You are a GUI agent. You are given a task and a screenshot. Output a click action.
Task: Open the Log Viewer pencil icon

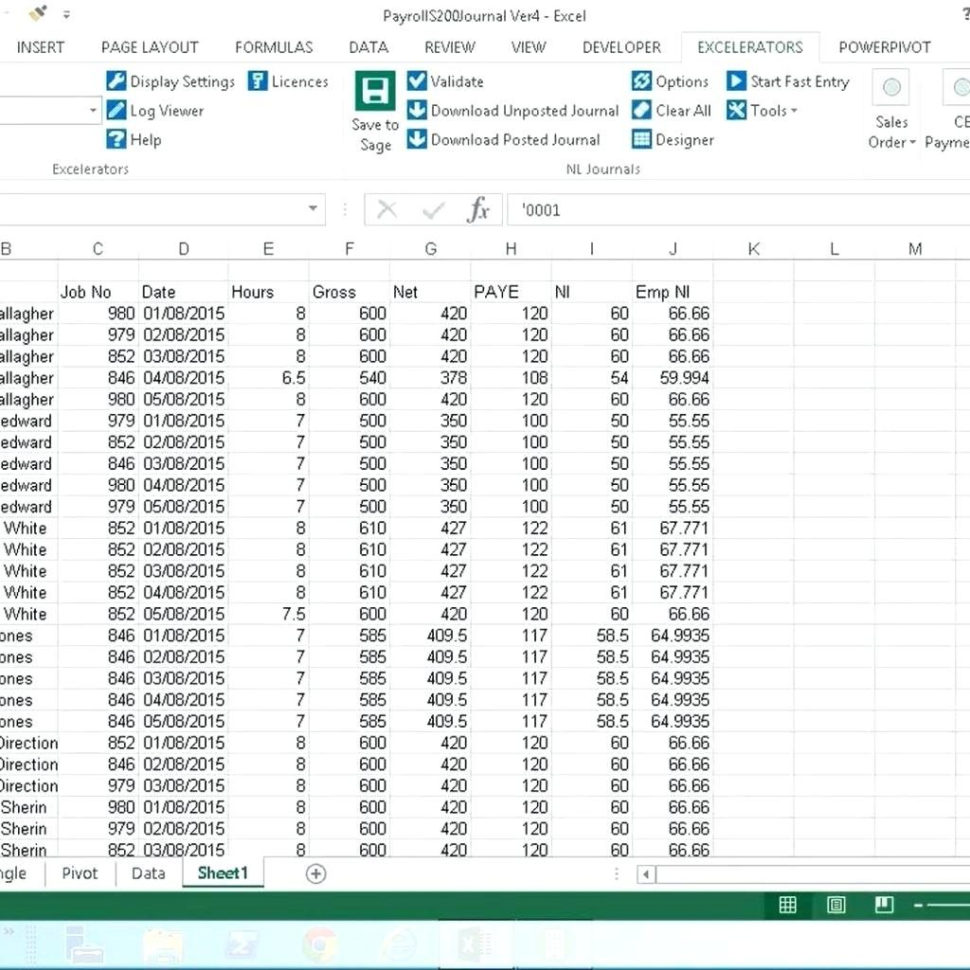pyautogui.click(x=116, y=111)
